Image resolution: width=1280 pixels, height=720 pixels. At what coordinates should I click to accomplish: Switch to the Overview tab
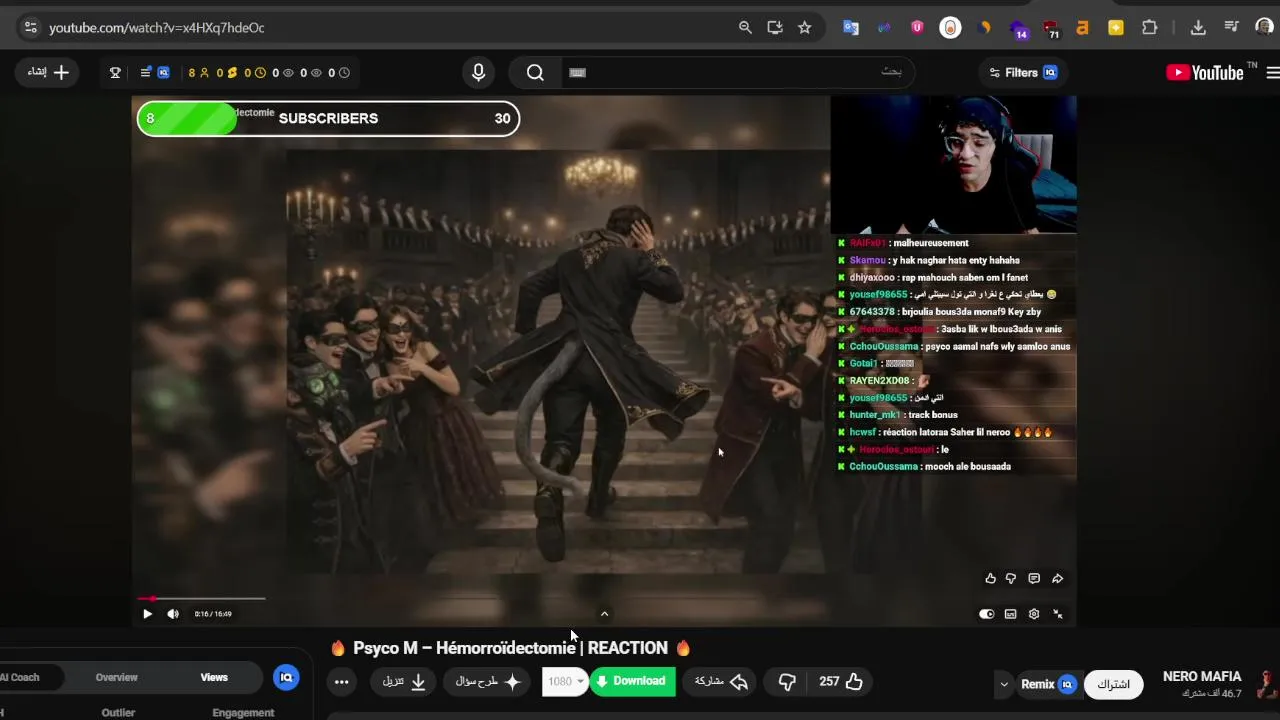point(117,677)
